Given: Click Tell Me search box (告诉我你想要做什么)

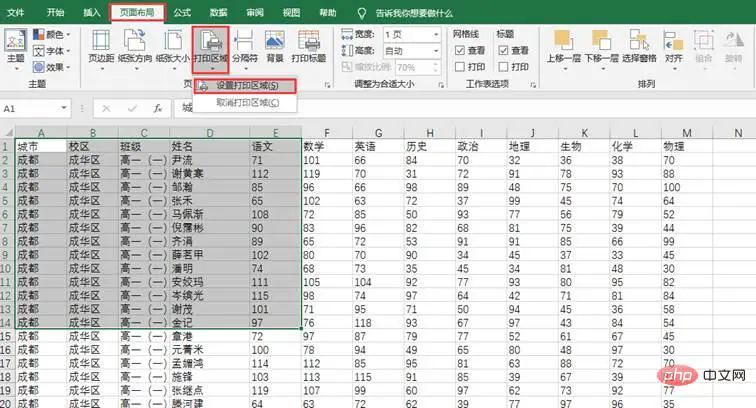Looking at the screenshot, I should tap(414, 13).
